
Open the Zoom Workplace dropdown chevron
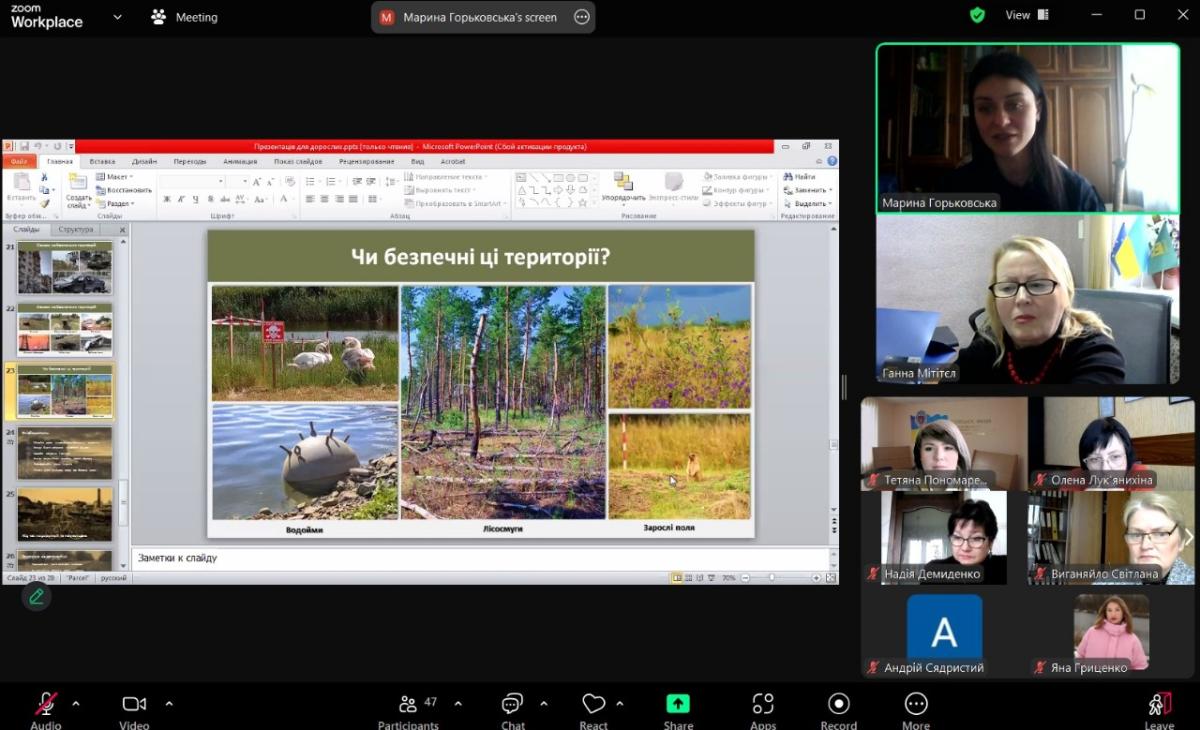coord(118,17)
